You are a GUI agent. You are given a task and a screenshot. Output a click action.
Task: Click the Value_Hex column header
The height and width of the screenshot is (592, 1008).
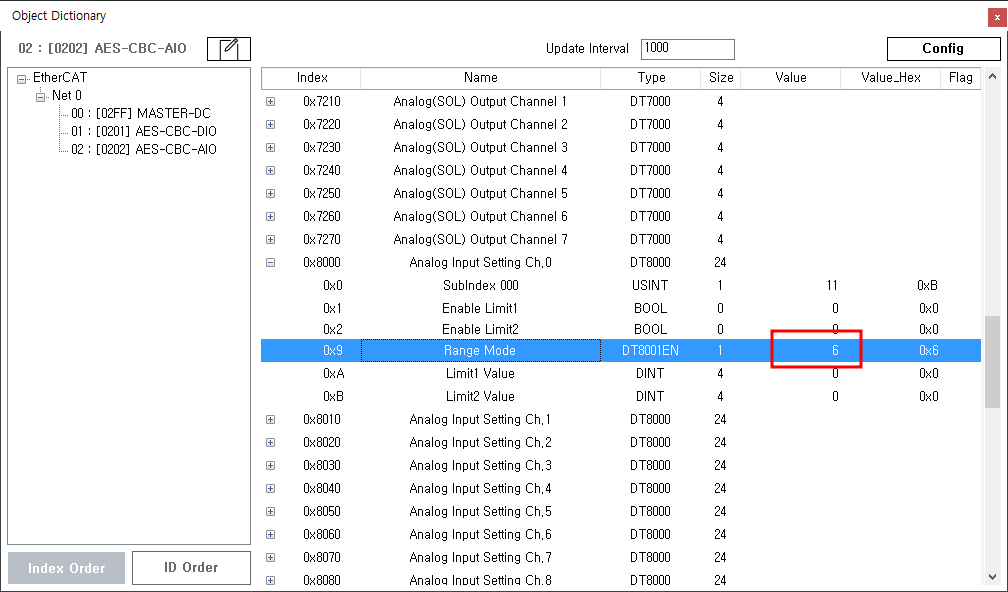890,78
